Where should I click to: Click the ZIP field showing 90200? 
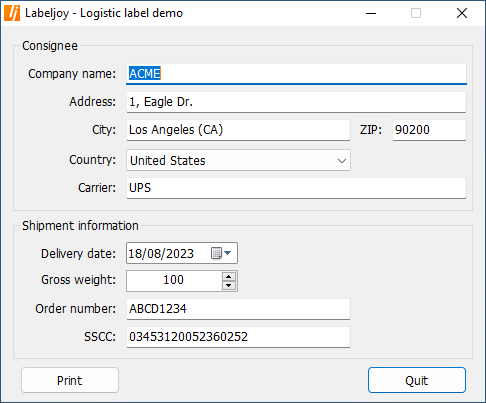[x=429, y=130]
